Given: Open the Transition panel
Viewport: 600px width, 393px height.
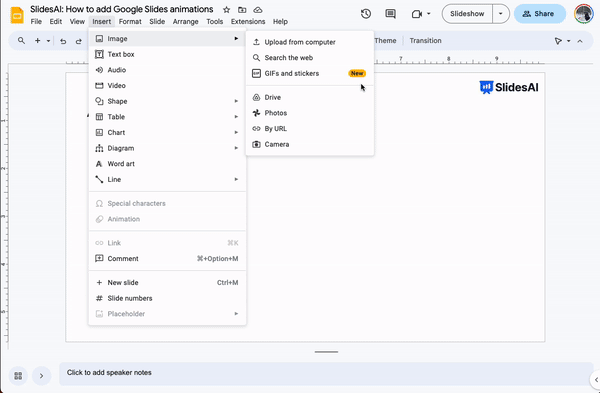Looking at the screenshot, I should [425, 41].
